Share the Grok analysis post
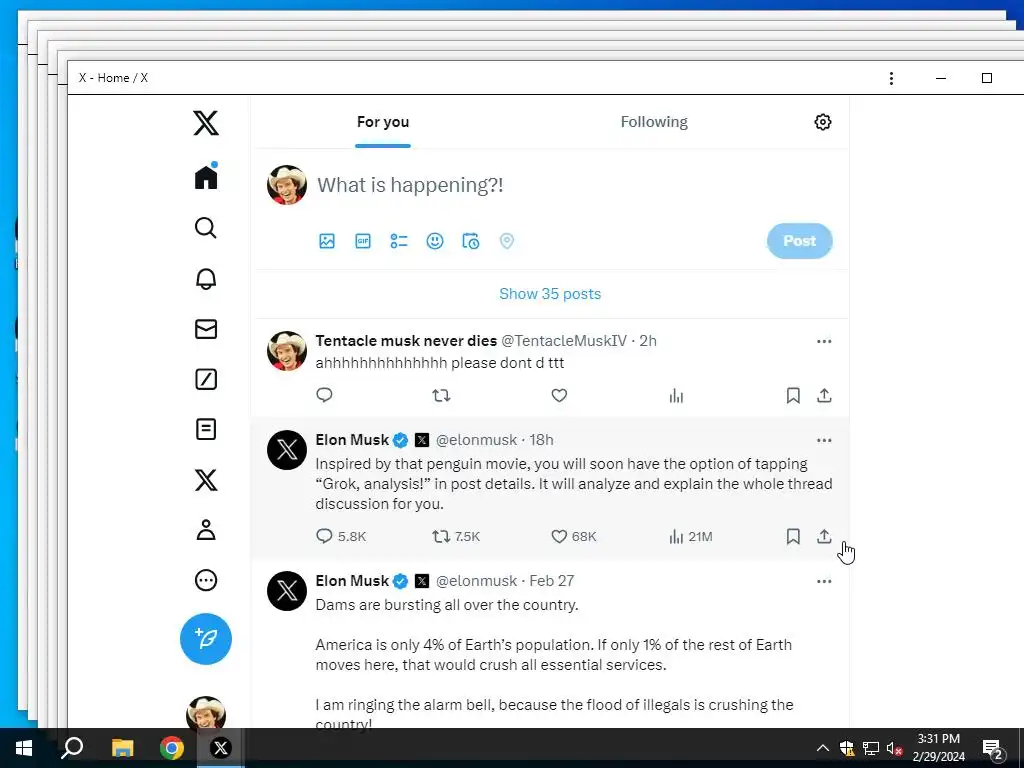 tap(824, 536)
